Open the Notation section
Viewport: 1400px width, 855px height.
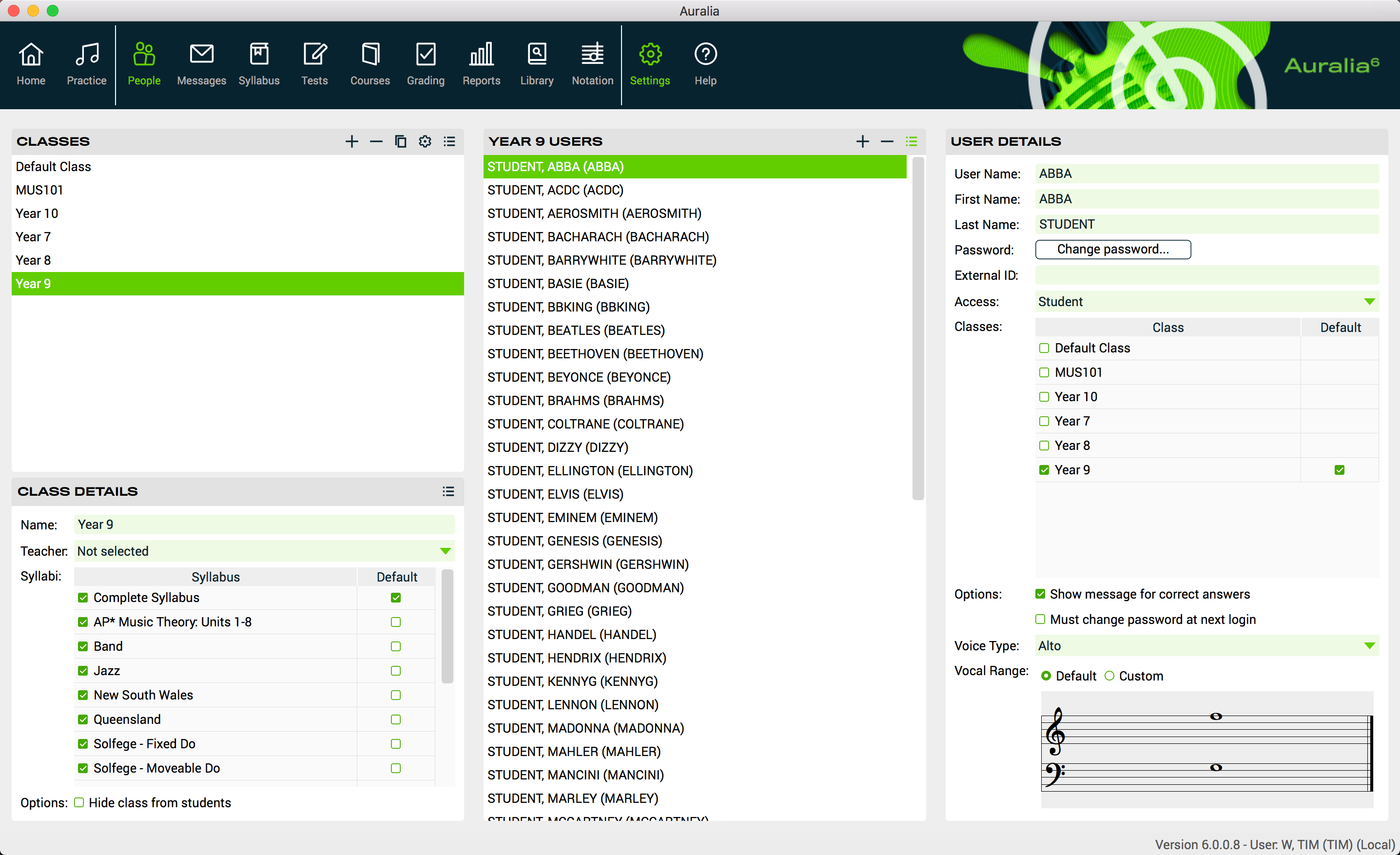592,64
